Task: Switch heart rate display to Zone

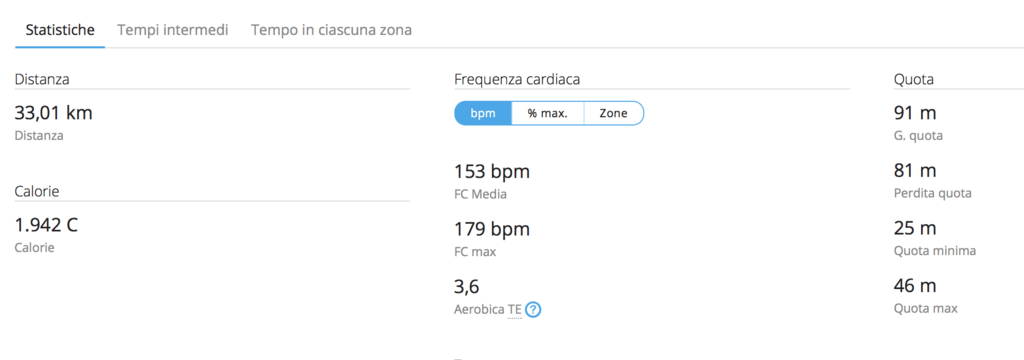Action: point(613,113)
